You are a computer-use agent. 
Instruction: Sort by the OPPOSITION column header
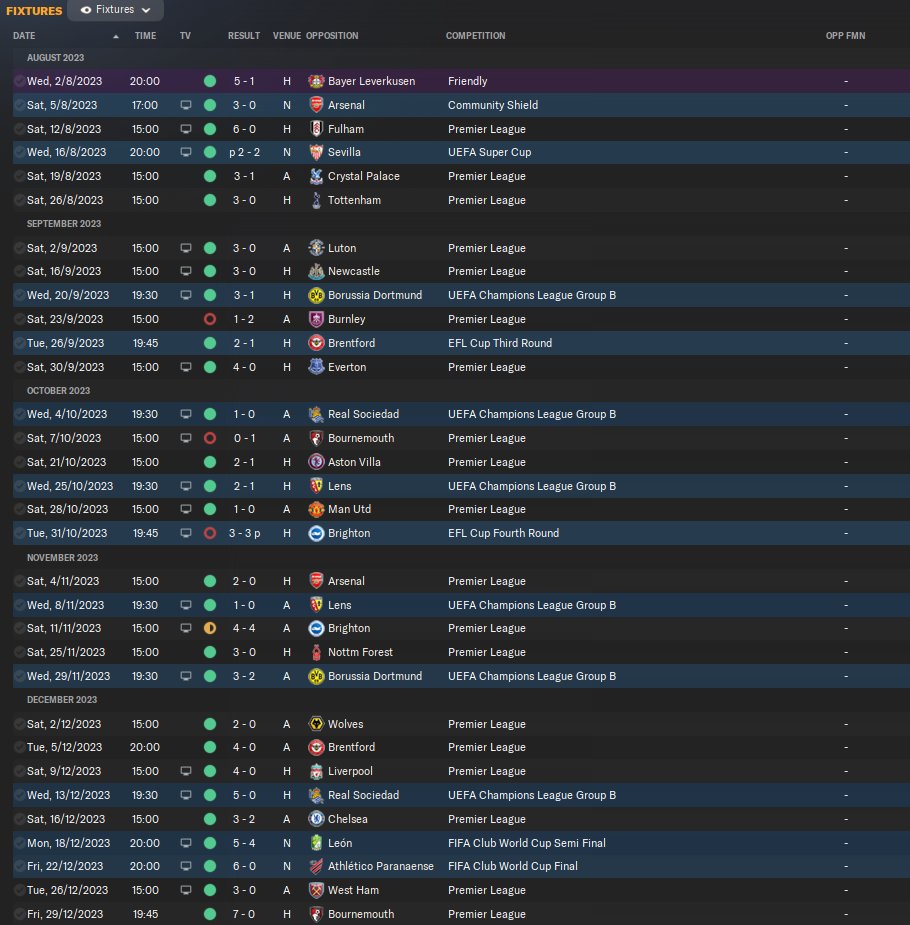pos(332,36)
